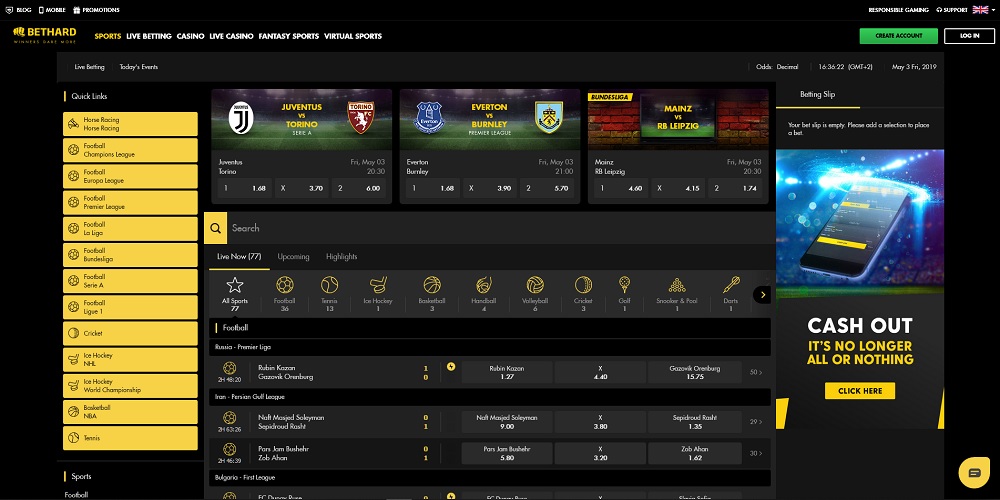Open Football Bundesliga quick link
1000x500 pixels.
(x=130, y=254)
